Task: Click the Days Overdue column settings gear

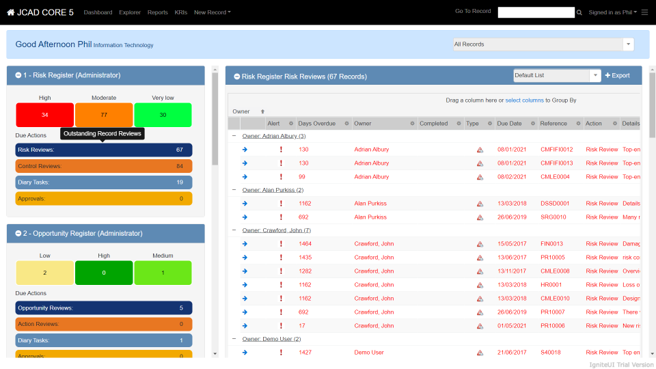Action: [346, 123]
